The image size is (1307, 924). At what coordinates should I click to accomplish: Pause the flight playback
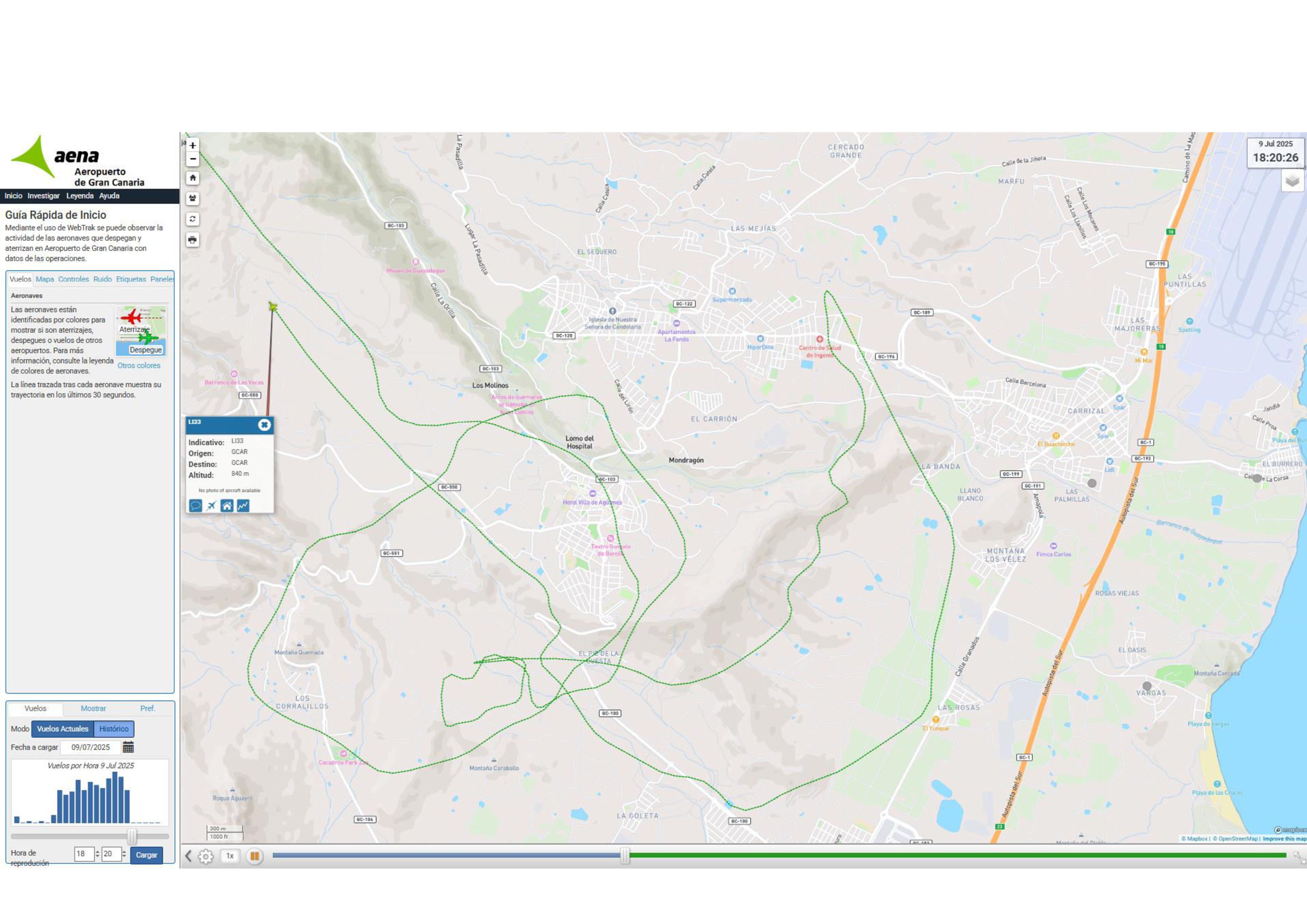(x=254, y=856)
